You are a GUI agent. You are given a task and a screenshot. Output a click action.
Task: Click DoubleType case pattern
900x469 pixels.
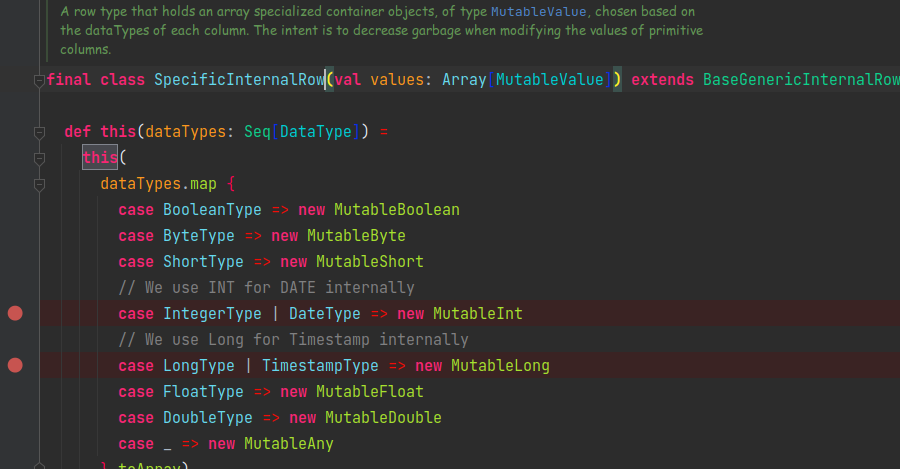(208, 417)
